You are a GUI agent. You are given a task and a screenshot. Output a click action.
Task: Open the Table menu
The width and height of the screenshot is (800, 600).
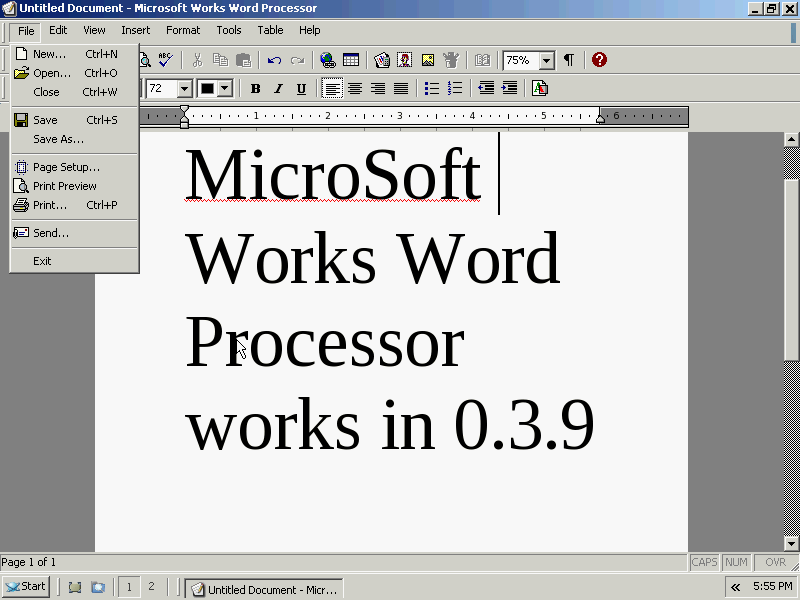[270, 30]
